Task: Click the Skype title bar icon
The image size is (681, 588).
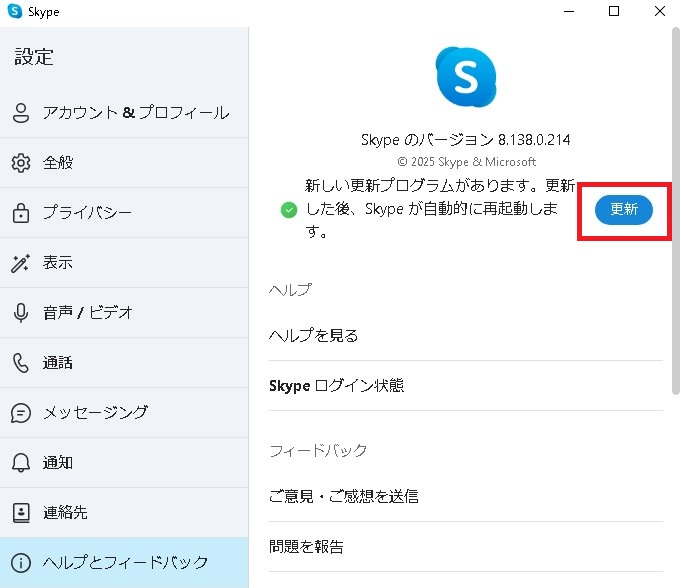Action: point(15,11)
